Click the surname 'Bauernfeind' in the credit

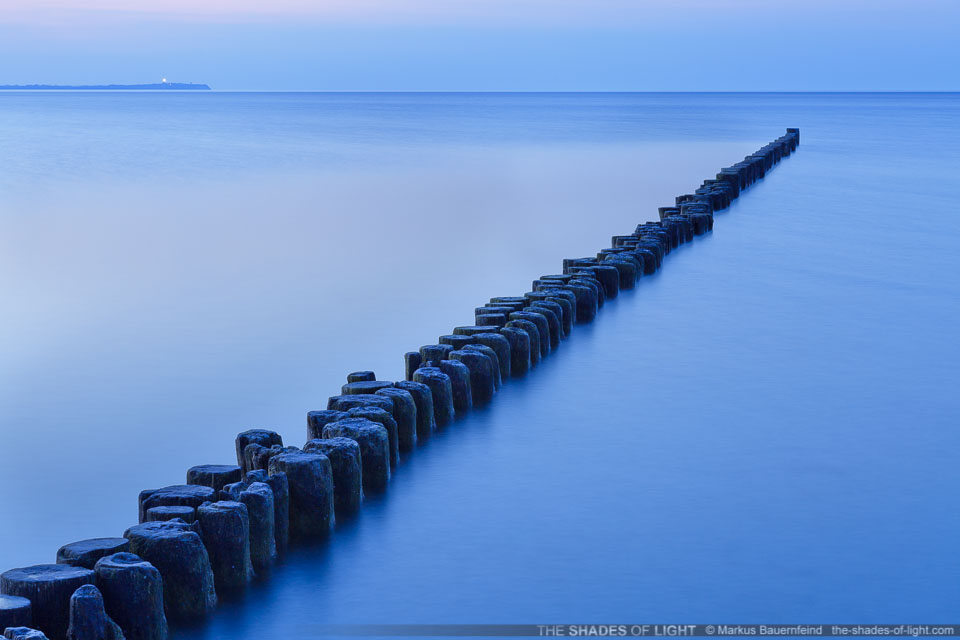[787, 631]
